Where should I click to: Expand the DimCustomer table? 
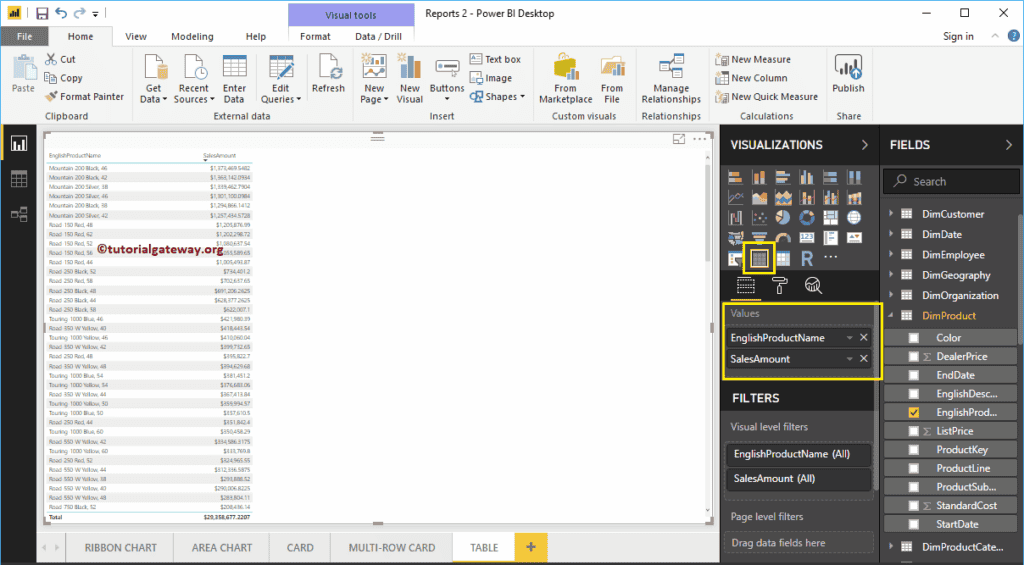[891, 214]
